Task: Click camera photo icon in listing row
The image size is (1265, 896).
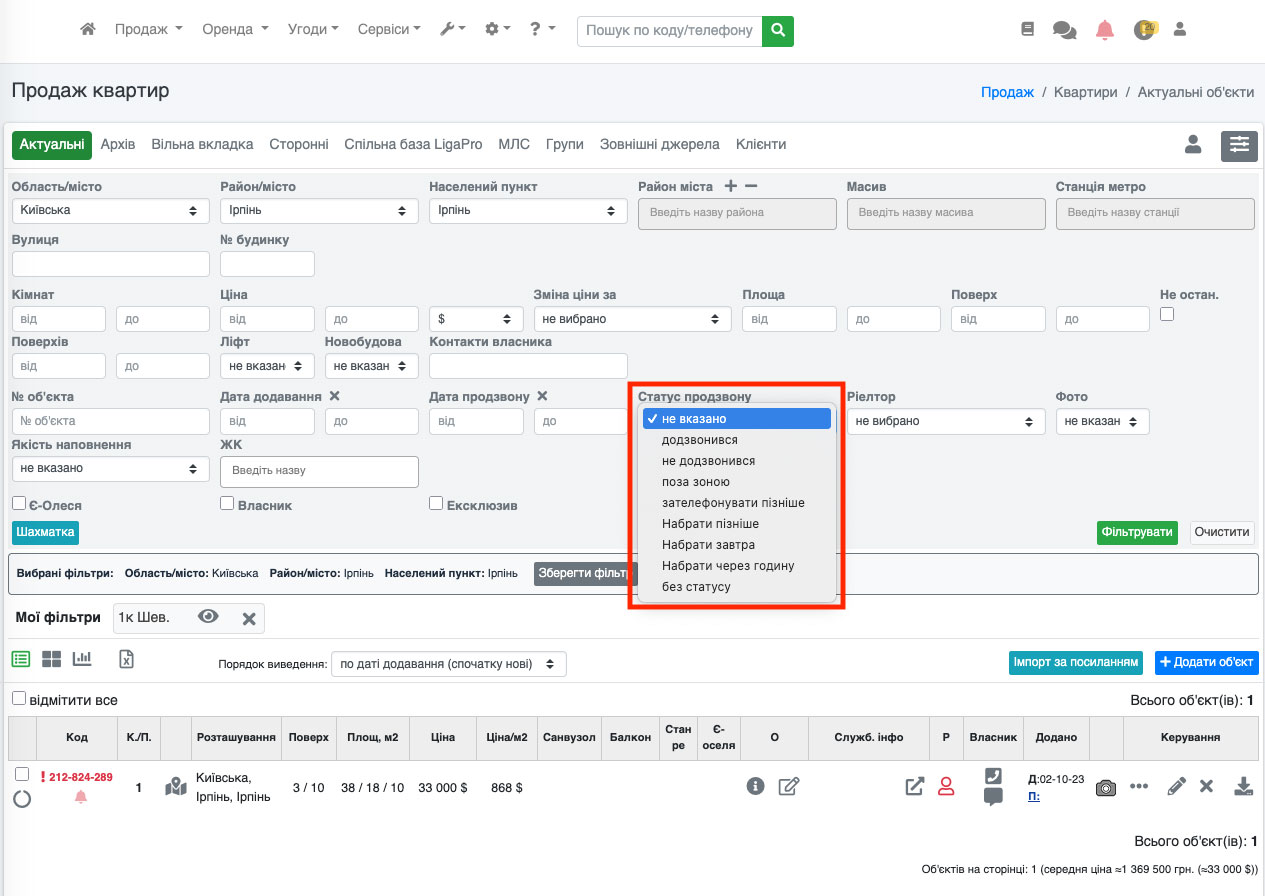Action: click(x=1105, y=787)
